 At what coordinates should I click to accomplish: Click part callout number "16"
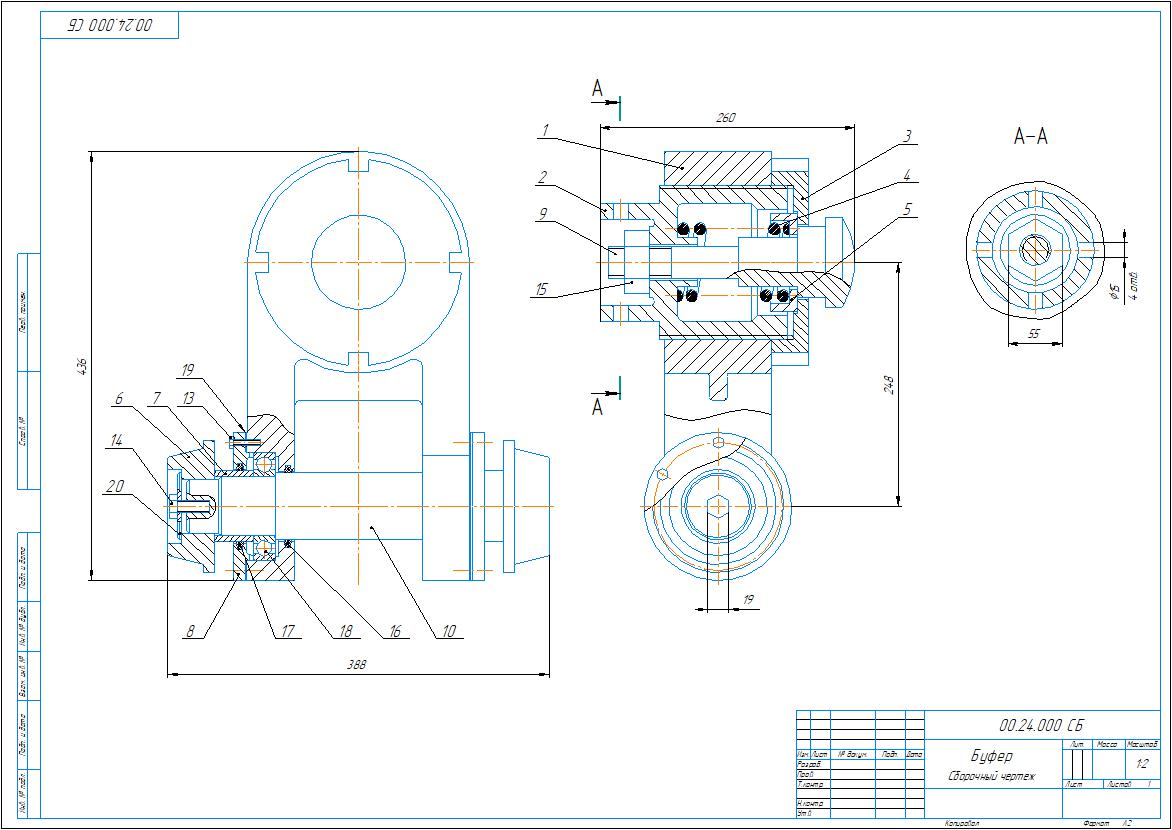(395, 632)
